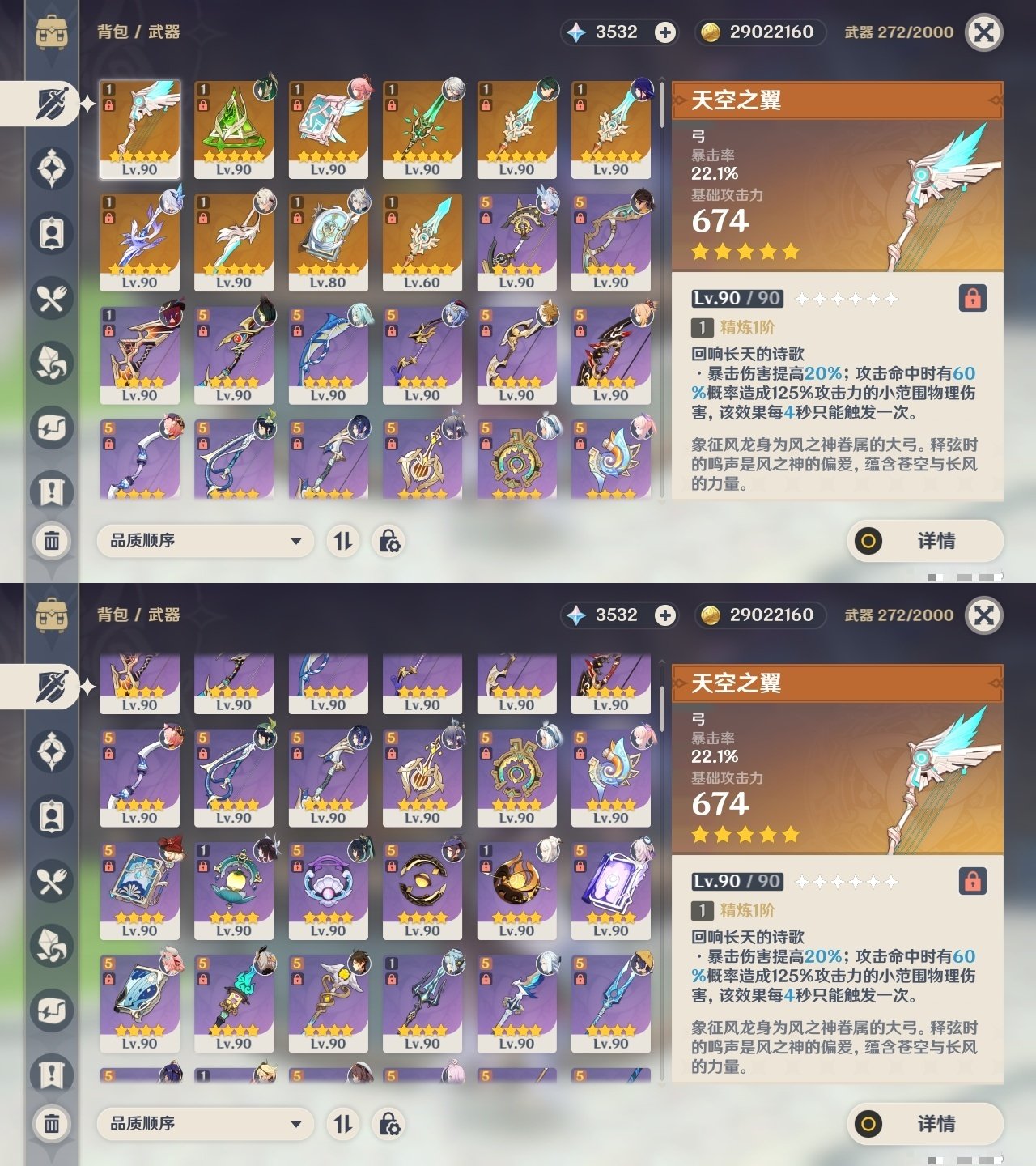Select character development items icon in lower sidebar
This screenshot has width=1036, height=1166.
[52, 816]
